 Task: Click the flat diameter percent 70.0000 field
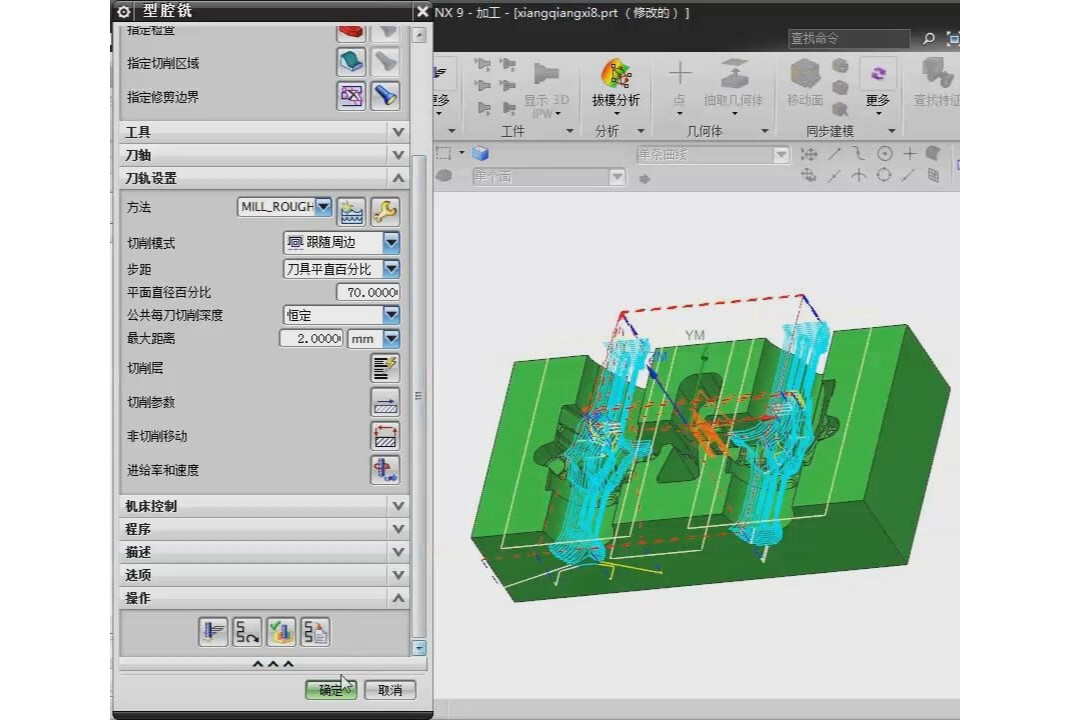tap(368, 292)
